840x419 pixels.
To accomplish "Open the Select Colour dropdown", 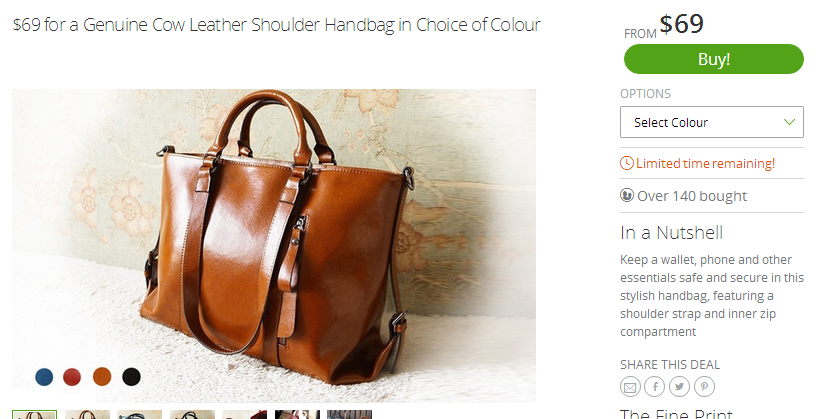I will click(711, 122).
